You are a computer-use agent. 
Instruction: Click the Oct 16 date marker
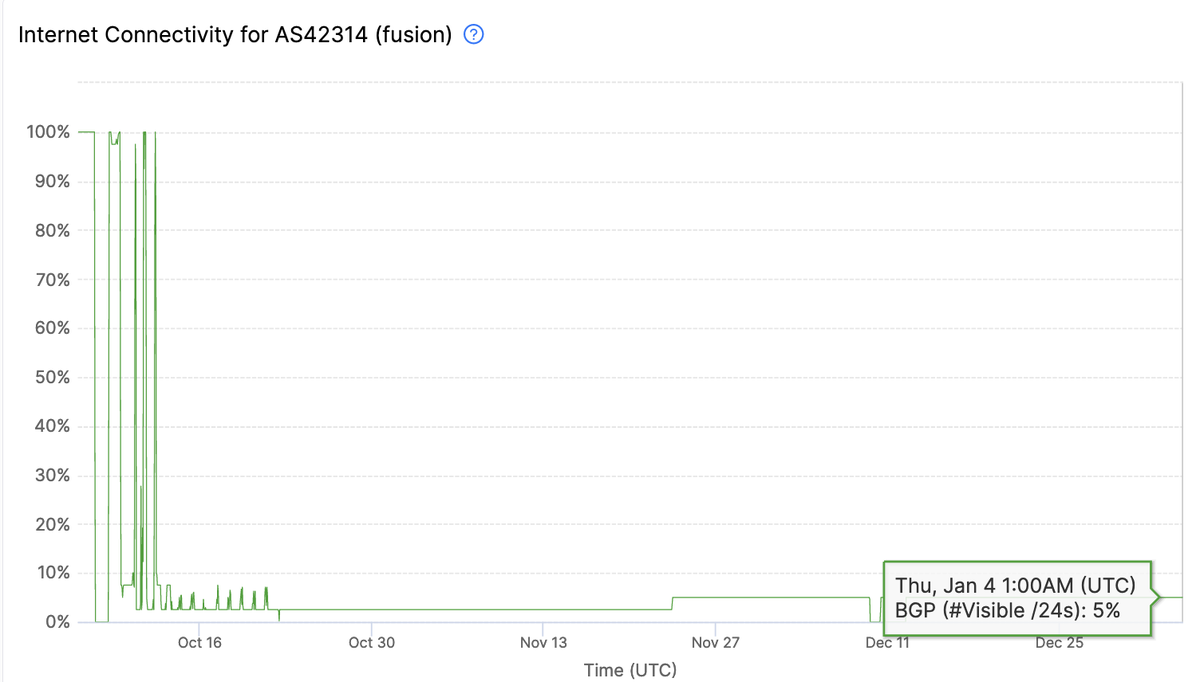(x=199, y=642)
